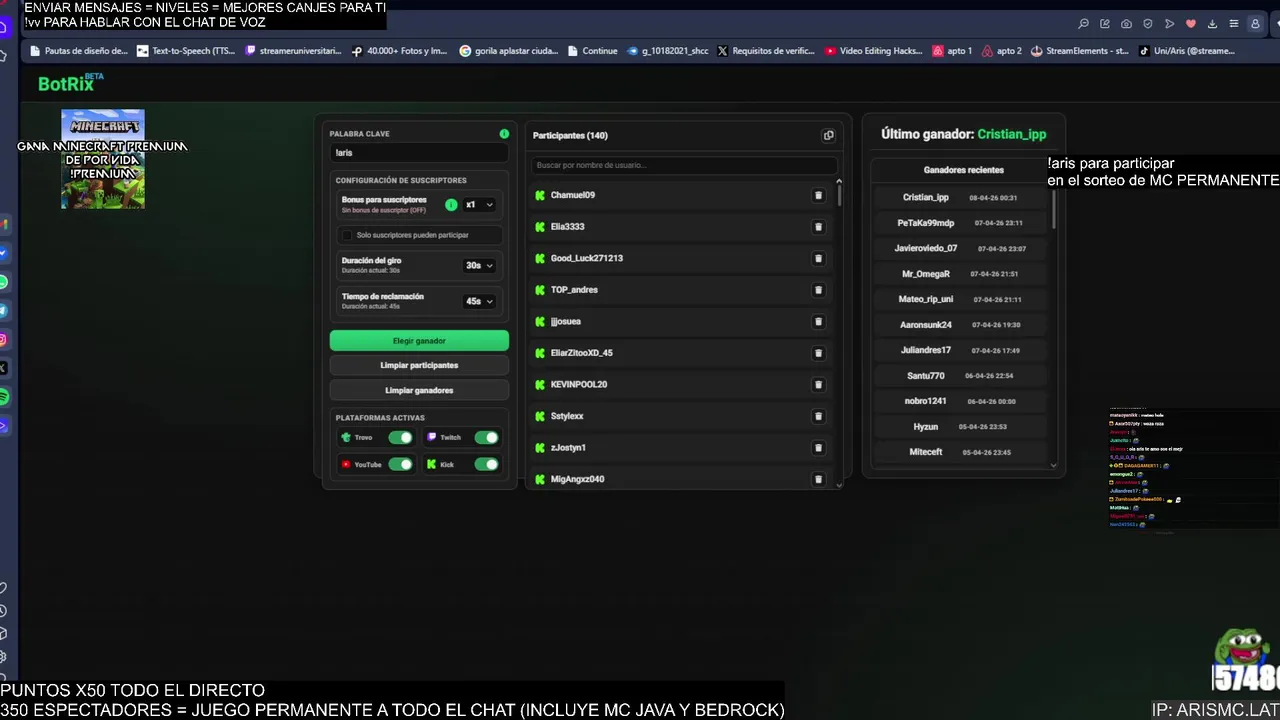Open StreamElements bookmark
The height and width of the screenshot is (720, 1280).
(x=1080, y=51)
